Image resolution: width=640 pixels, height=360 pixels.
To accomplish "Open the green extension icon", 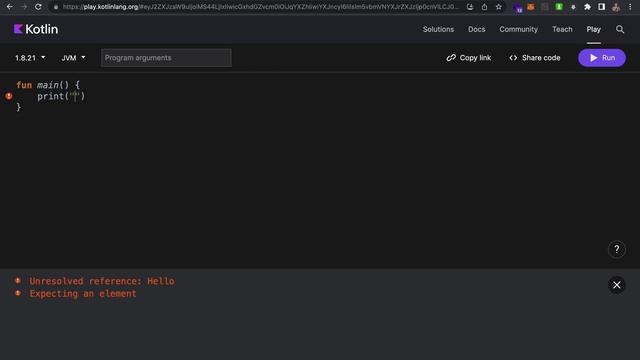I will pos(559,7).
